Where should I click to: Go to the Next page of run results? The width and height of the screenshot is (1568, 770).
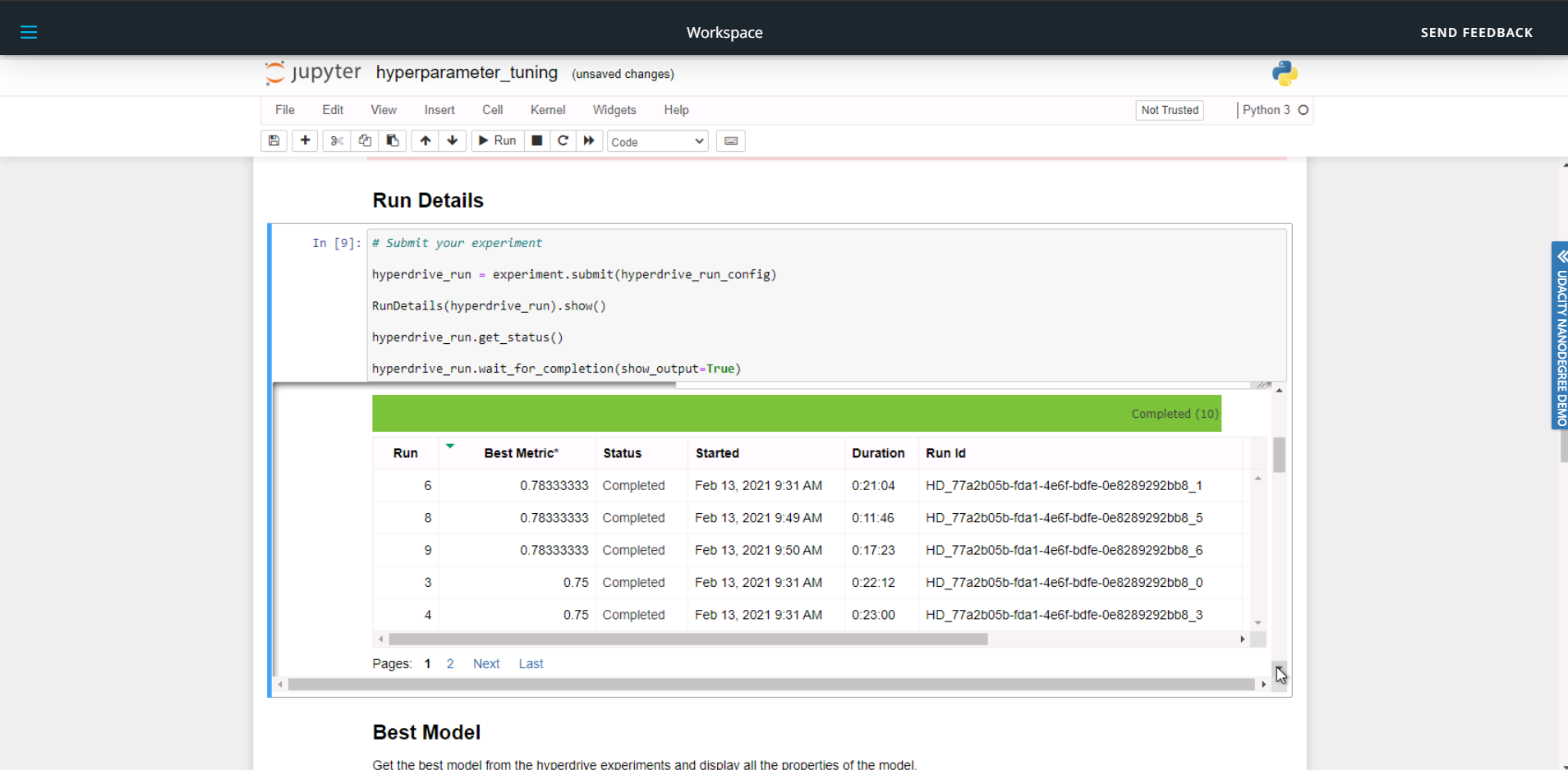coord(485,663)
